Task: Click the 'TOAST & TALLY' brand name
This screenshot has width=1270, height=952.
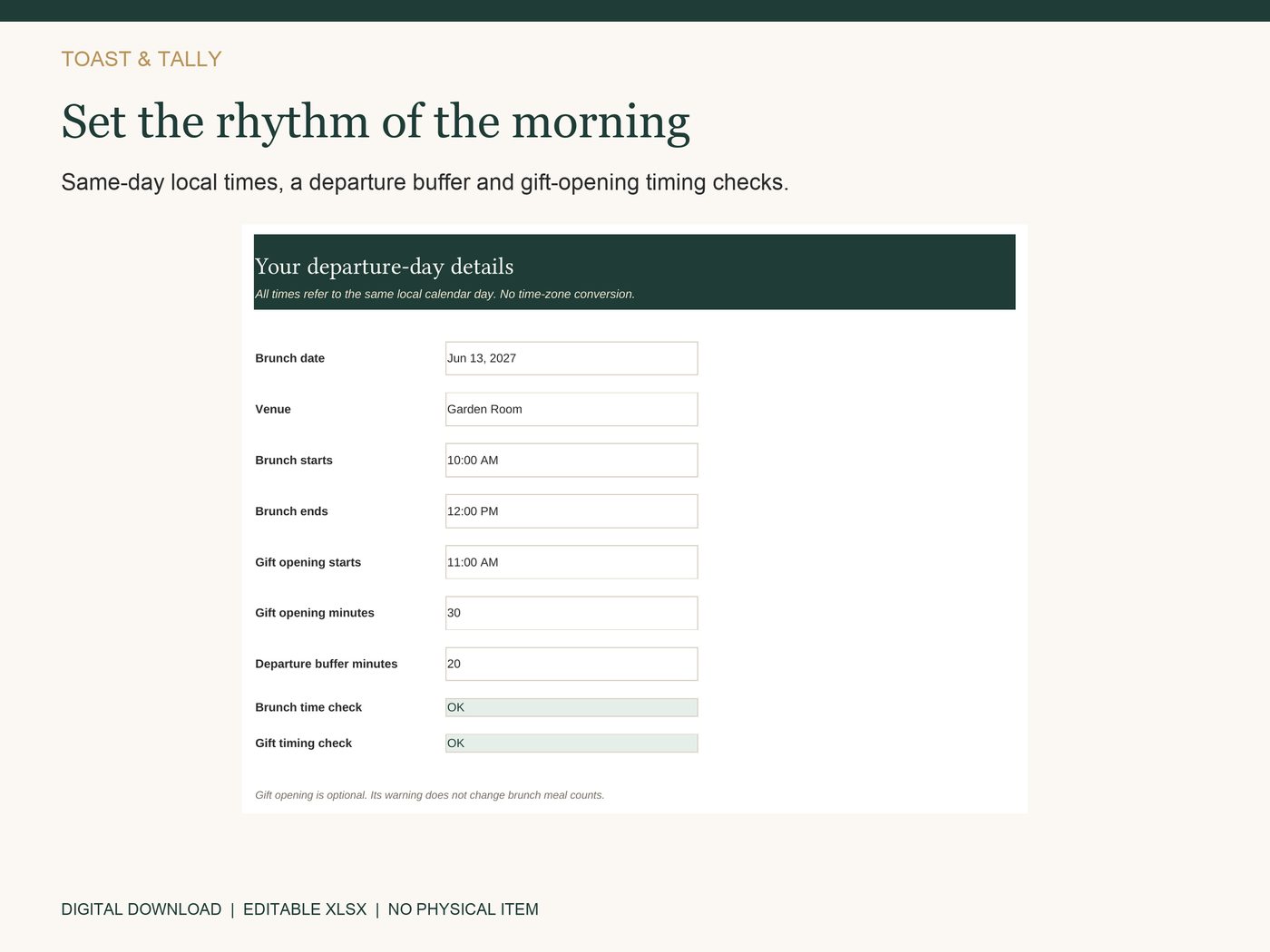Action: tap(142, 59)
